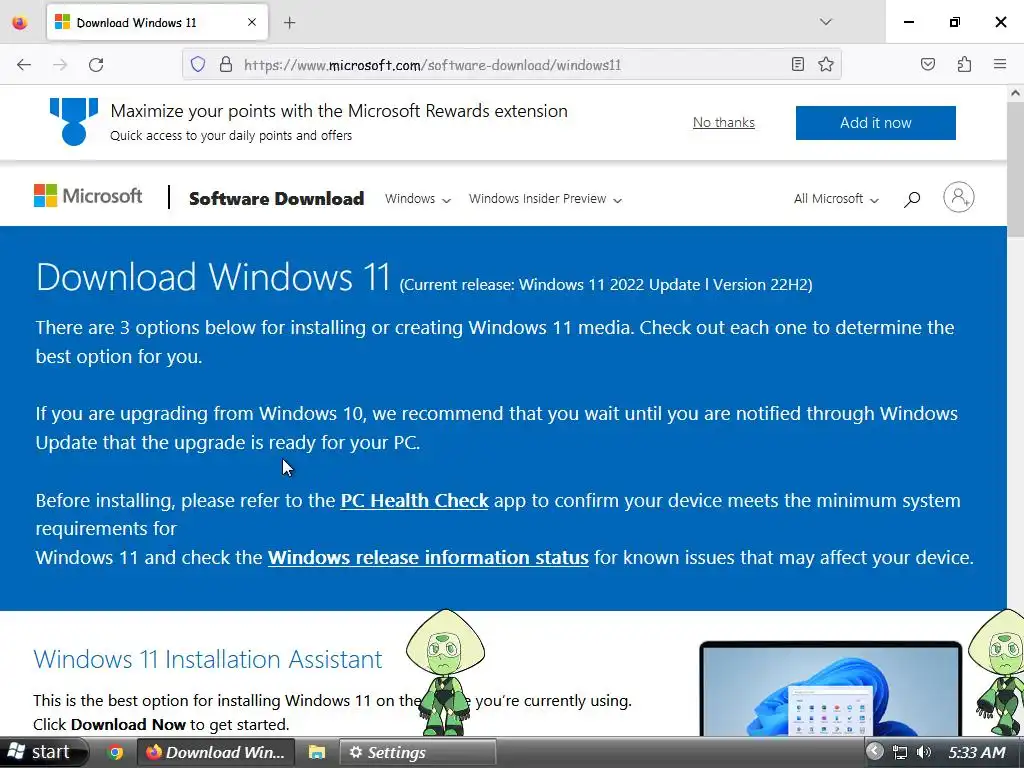Click the address bar URL field
Viewport: 1024px width, 768px height.
click(509, 65)
